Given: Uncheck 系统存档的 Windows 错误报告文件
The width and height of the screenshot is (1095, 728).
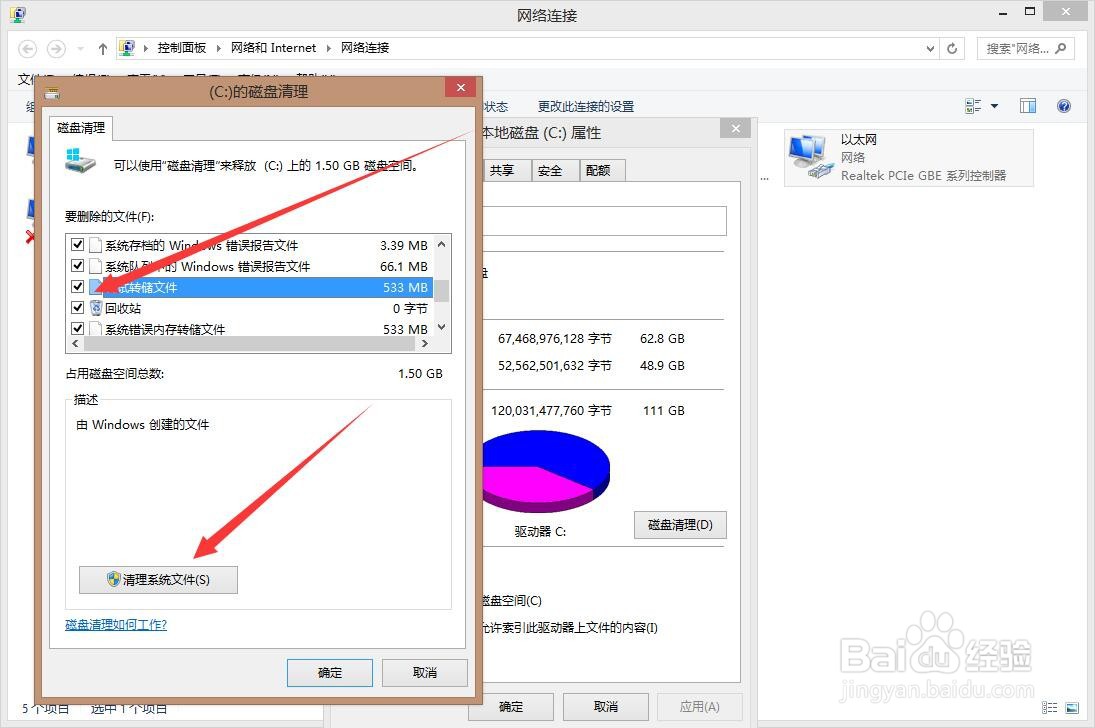Looking at the screenshot, I should click(x=77, y=244).
